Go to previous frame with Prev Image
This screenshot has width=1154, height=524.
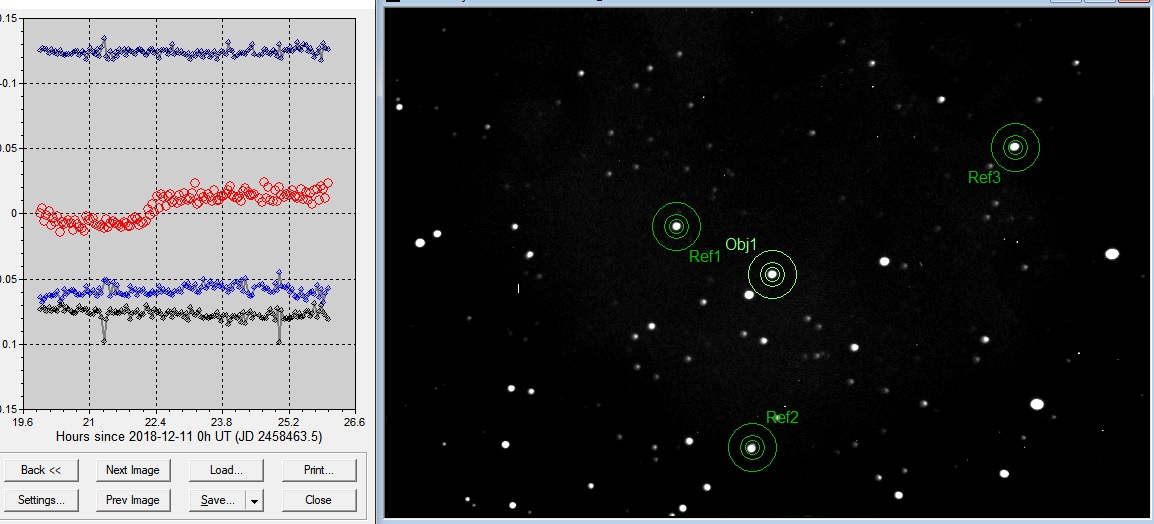tap(133, 499)
